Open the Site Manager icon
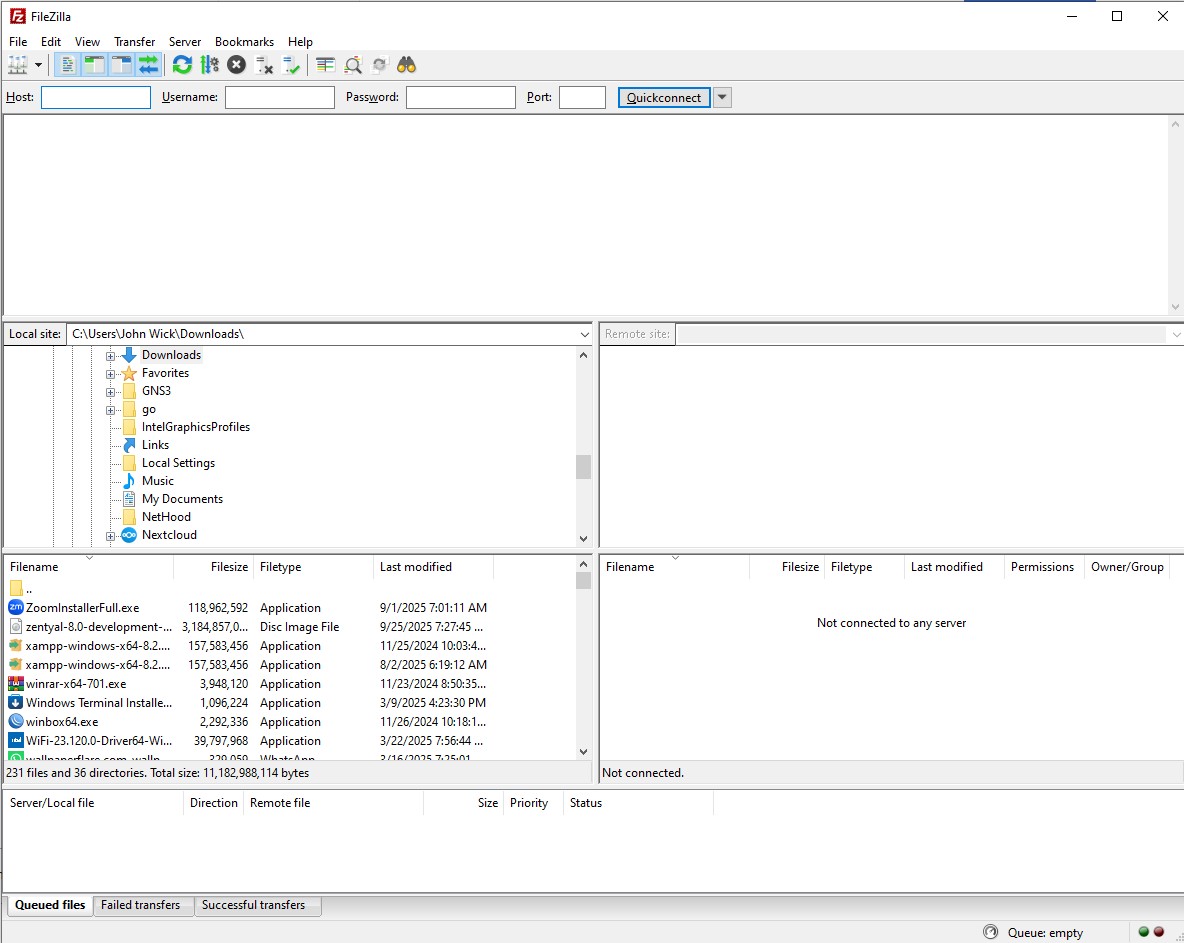The image size is (1184, 943). [18, 65]
